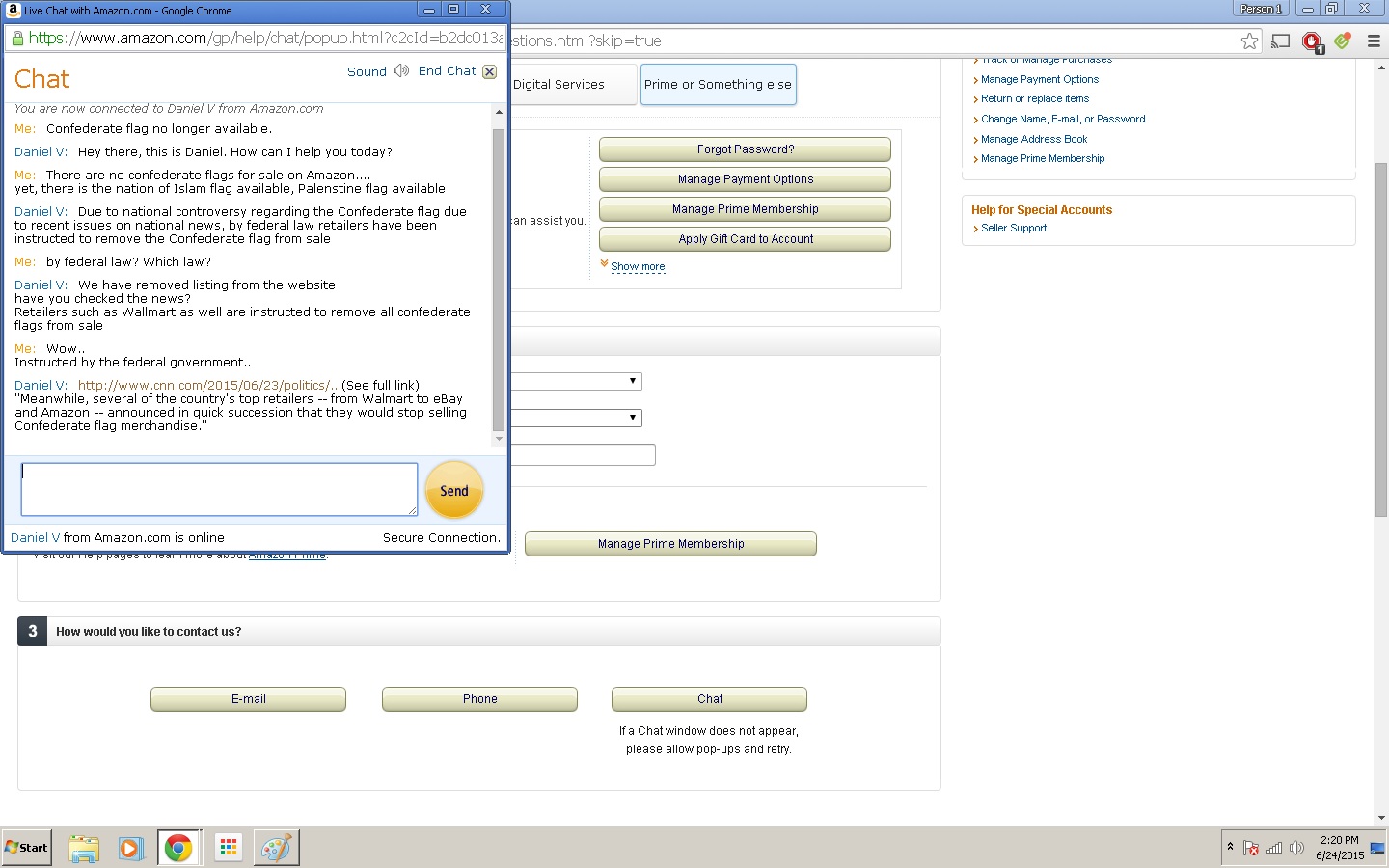Click the End Chat link
The height and width of the screenshot is (868, 1389).
click(447, 71)
